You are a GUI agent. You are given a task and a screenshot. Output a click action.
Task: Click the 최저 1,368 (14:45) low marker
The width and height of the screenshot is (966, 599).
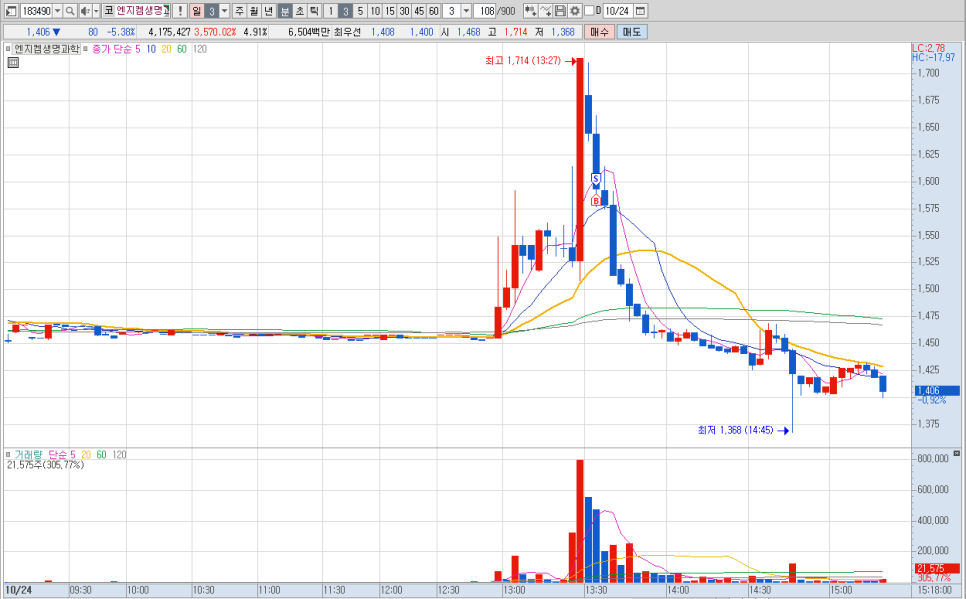point(736,430)
